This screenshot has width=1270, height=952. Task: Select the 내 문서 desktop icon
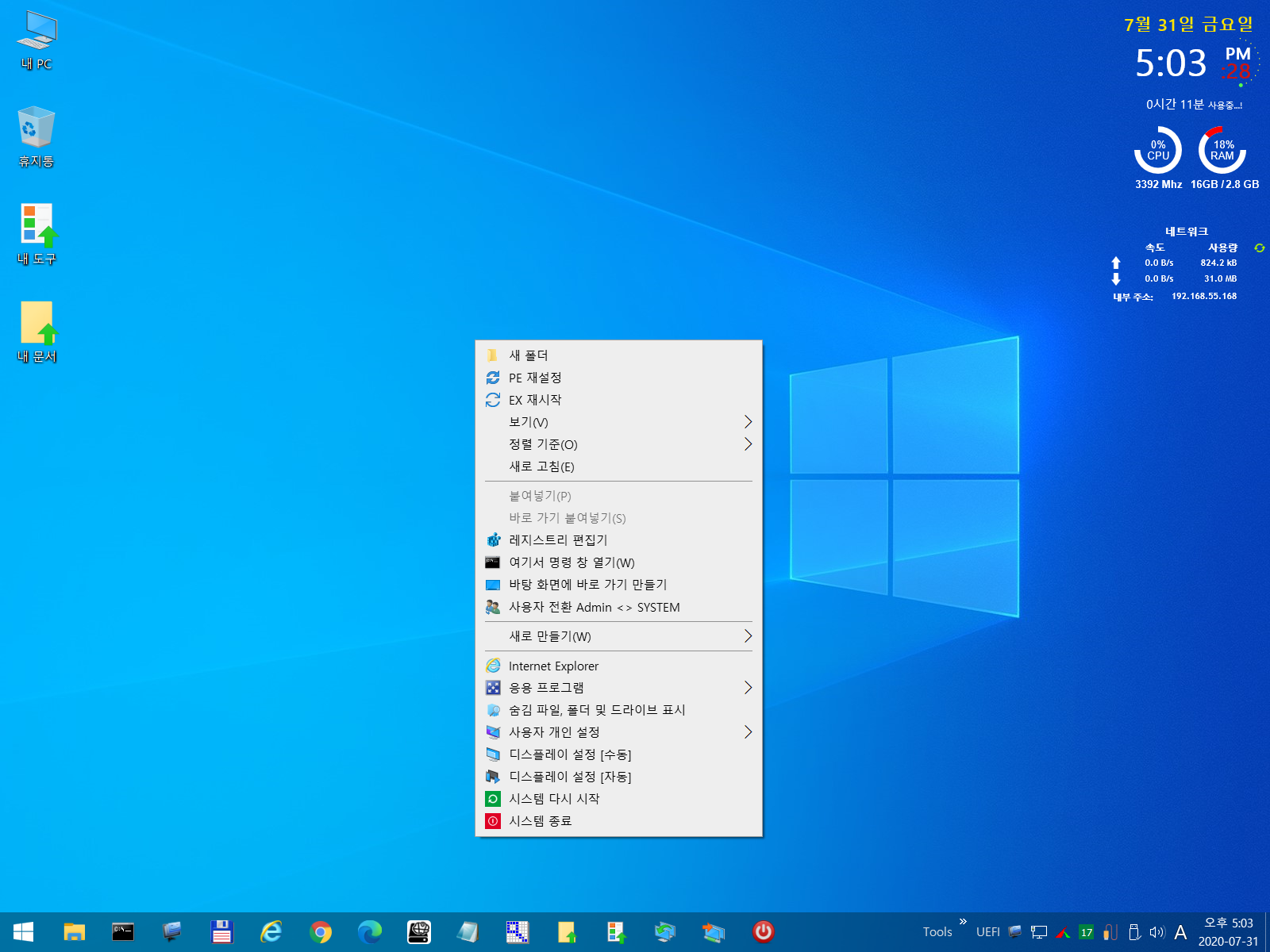pyautogui.click(x=37, y=332)
